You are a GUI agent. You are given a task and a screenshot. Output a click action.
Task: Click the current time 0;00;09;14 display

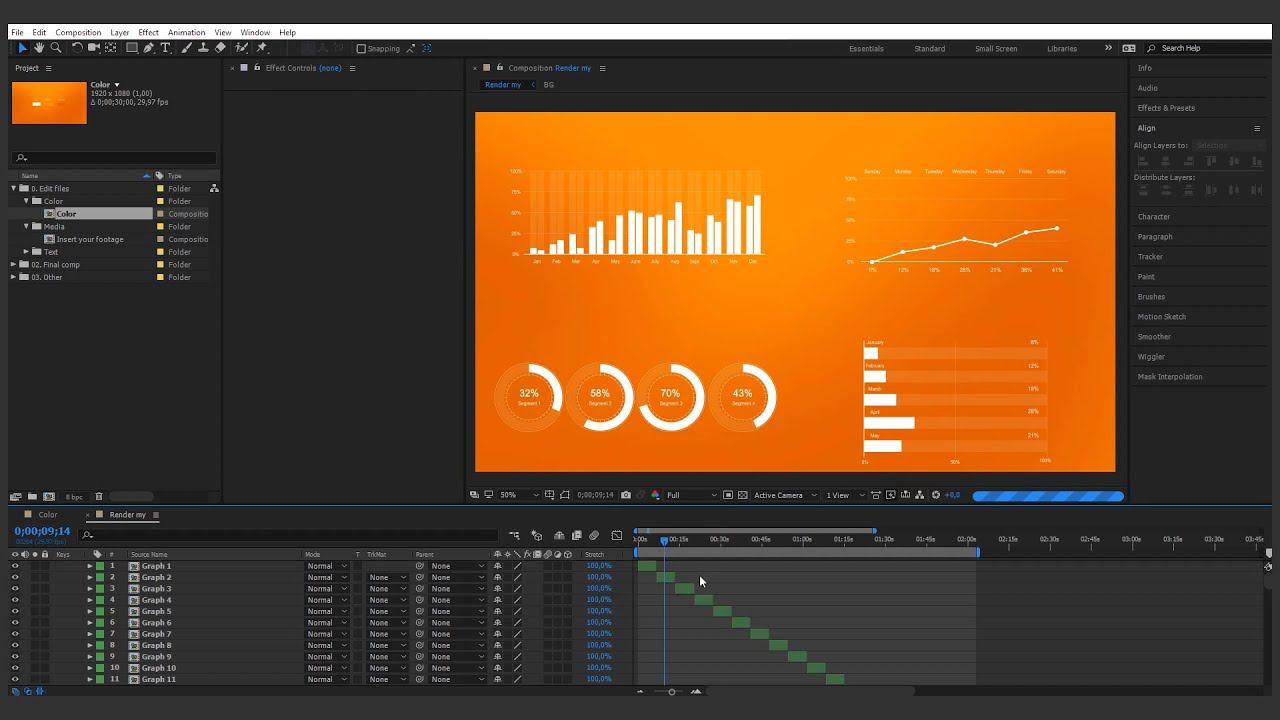[x=42, y=531]
